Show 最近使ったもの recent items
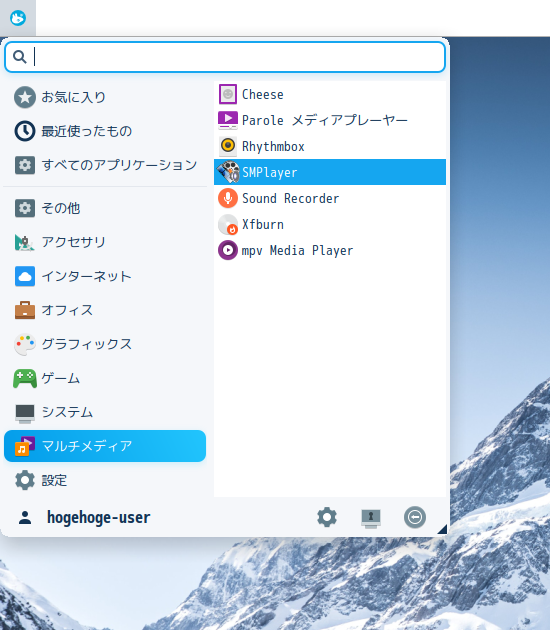 [x=105, y=131]
